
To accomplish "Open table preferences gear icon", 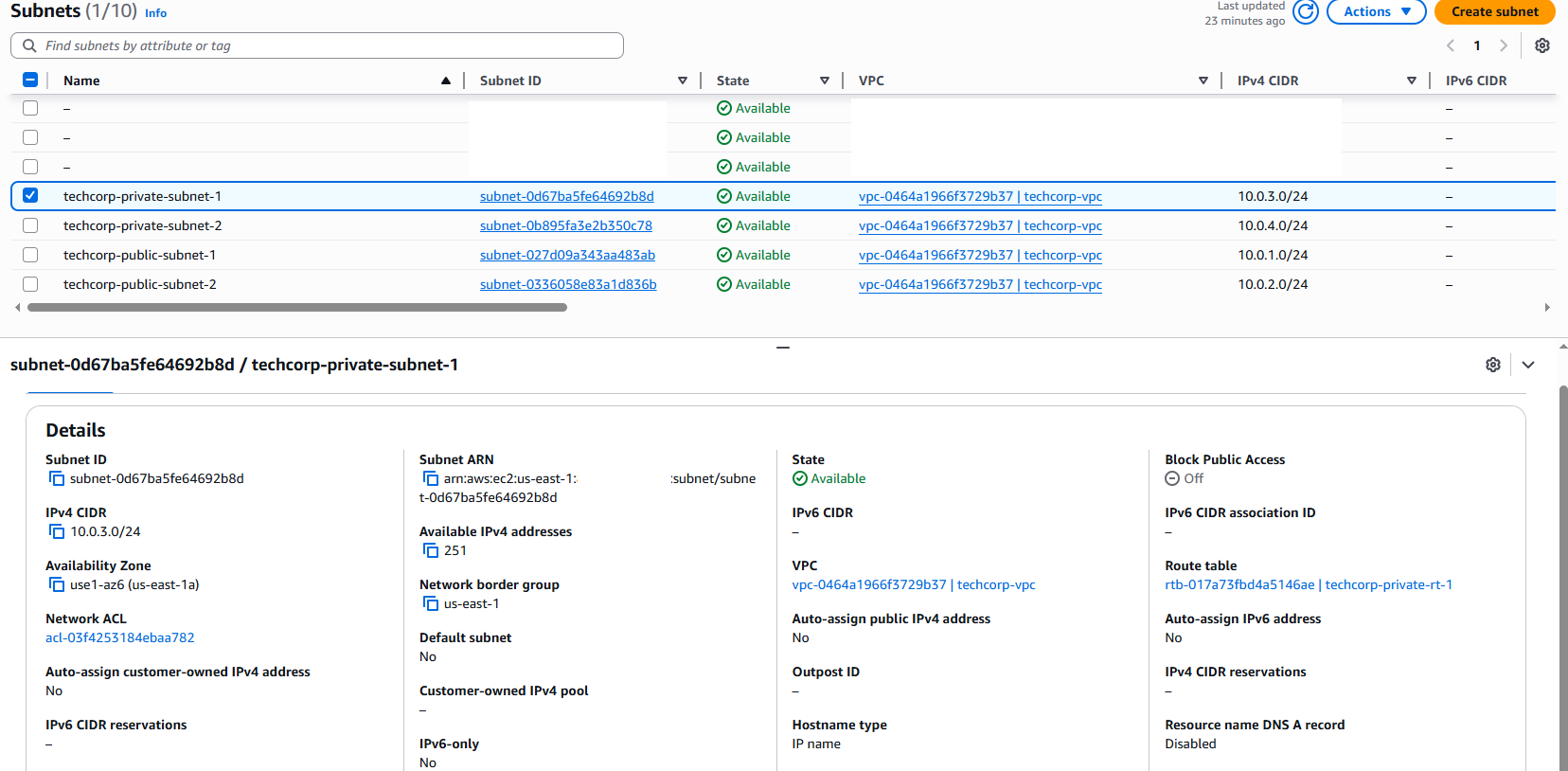I will coord(1541,45).
